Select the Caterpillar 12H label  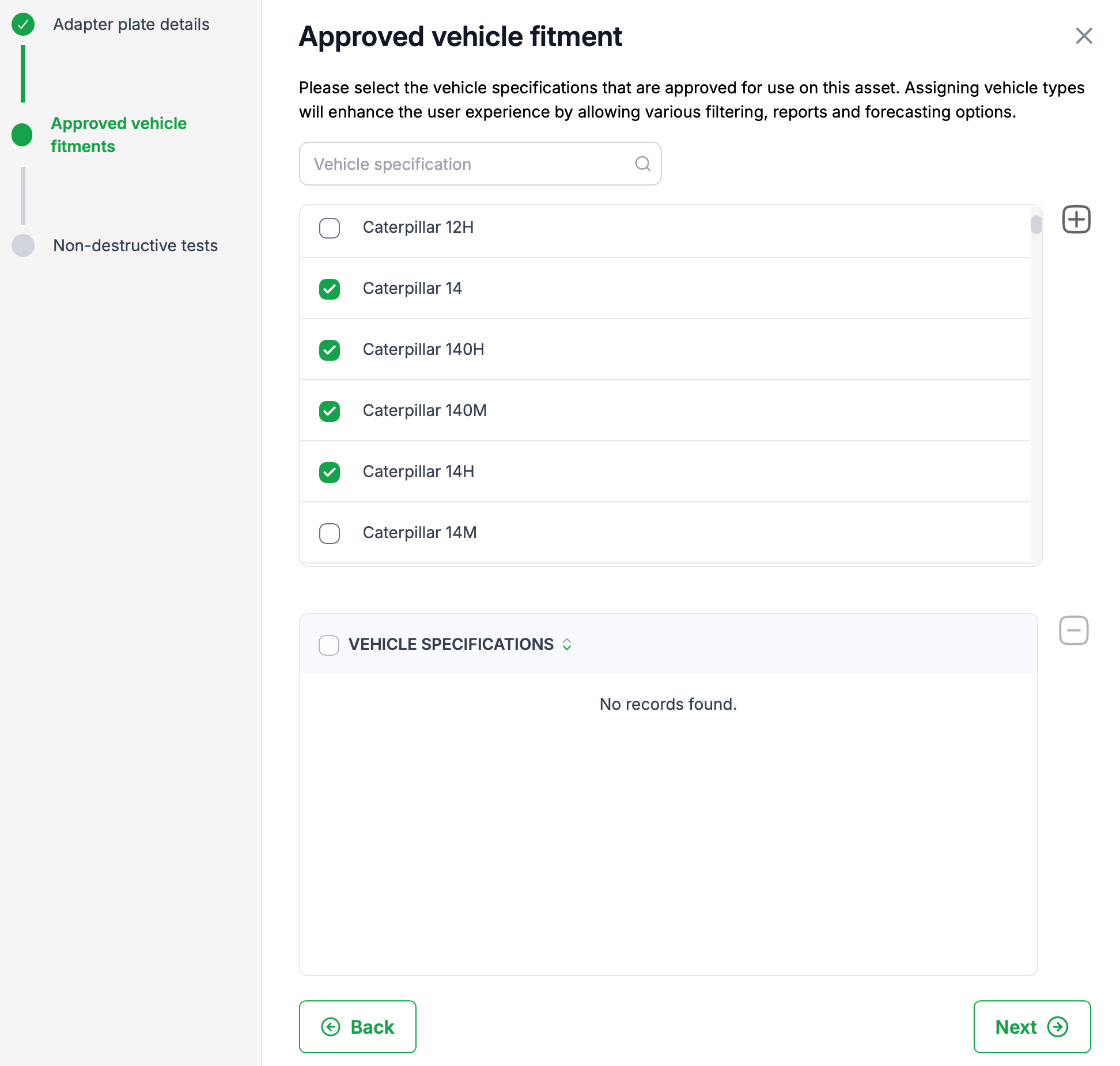(418, 227)
